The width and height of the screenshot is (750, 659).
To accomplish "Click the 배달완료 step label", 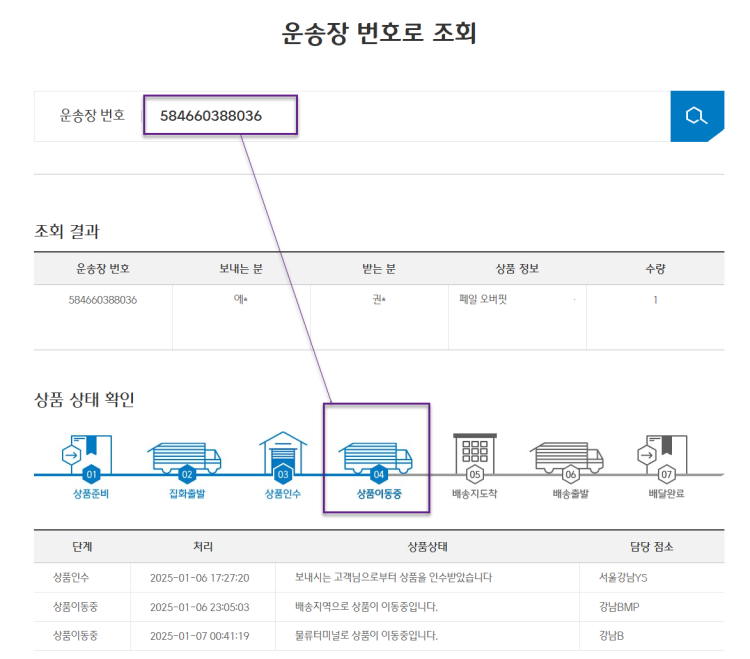I will [666, 494].
